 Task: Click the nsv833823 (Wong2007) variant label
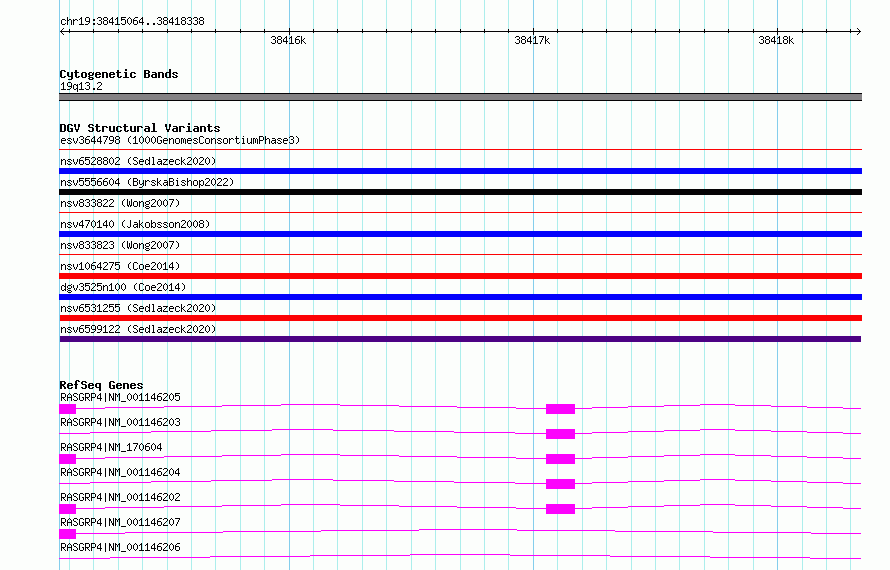coord(120,245)
